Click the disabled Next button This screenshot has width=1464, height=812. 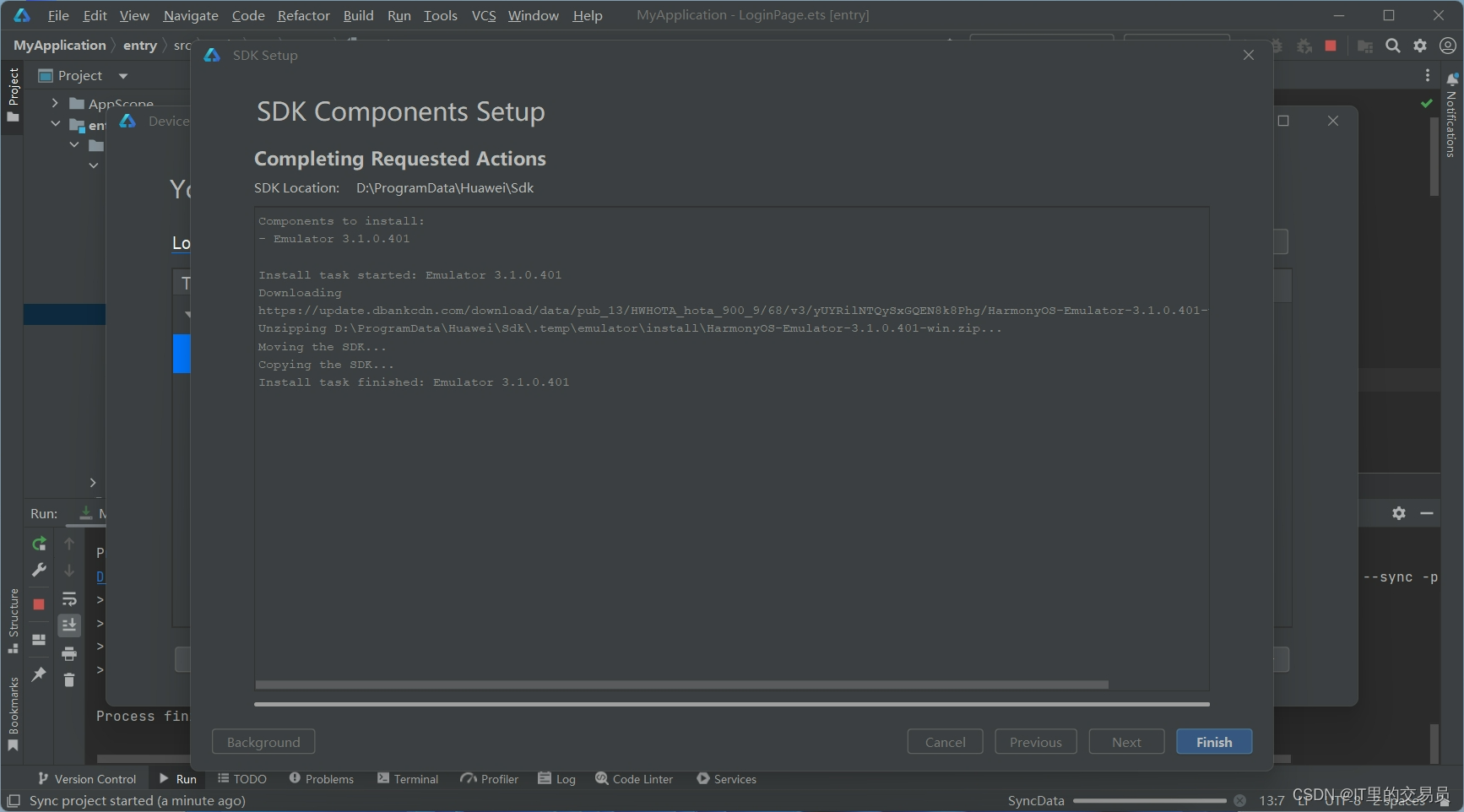[1126, 742]
